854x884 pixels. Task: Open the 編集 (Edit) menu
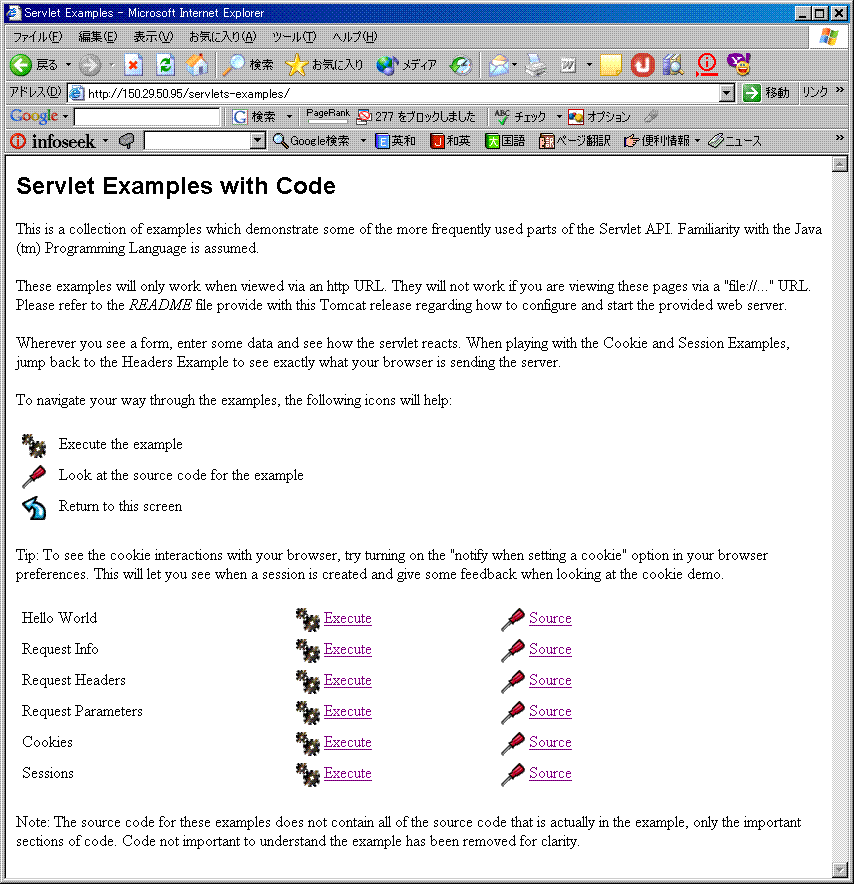(x=98, y=37)
